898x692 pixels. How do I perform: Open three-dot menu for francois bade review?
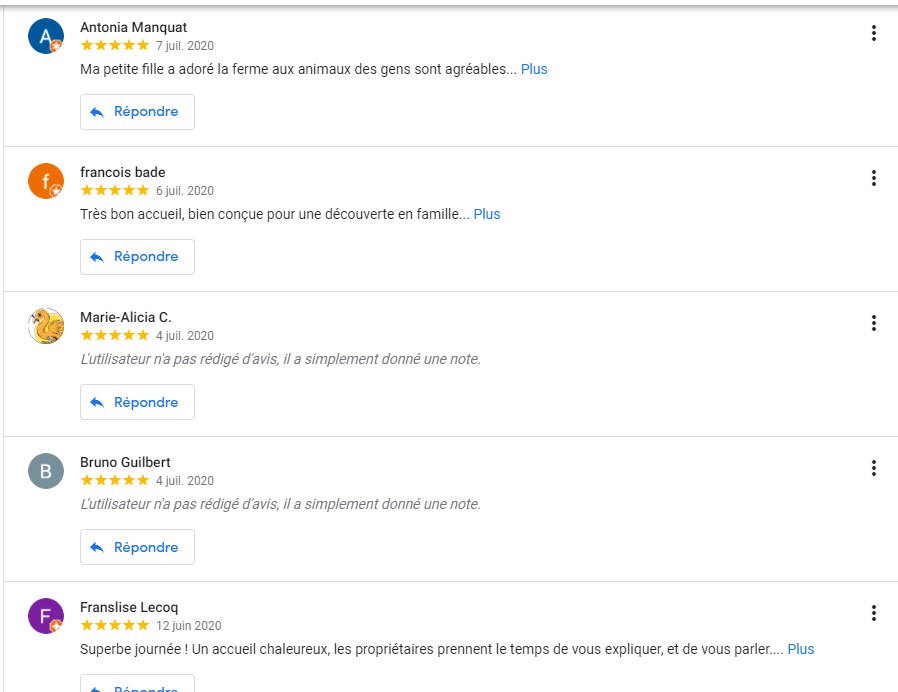tap(873, 178)
